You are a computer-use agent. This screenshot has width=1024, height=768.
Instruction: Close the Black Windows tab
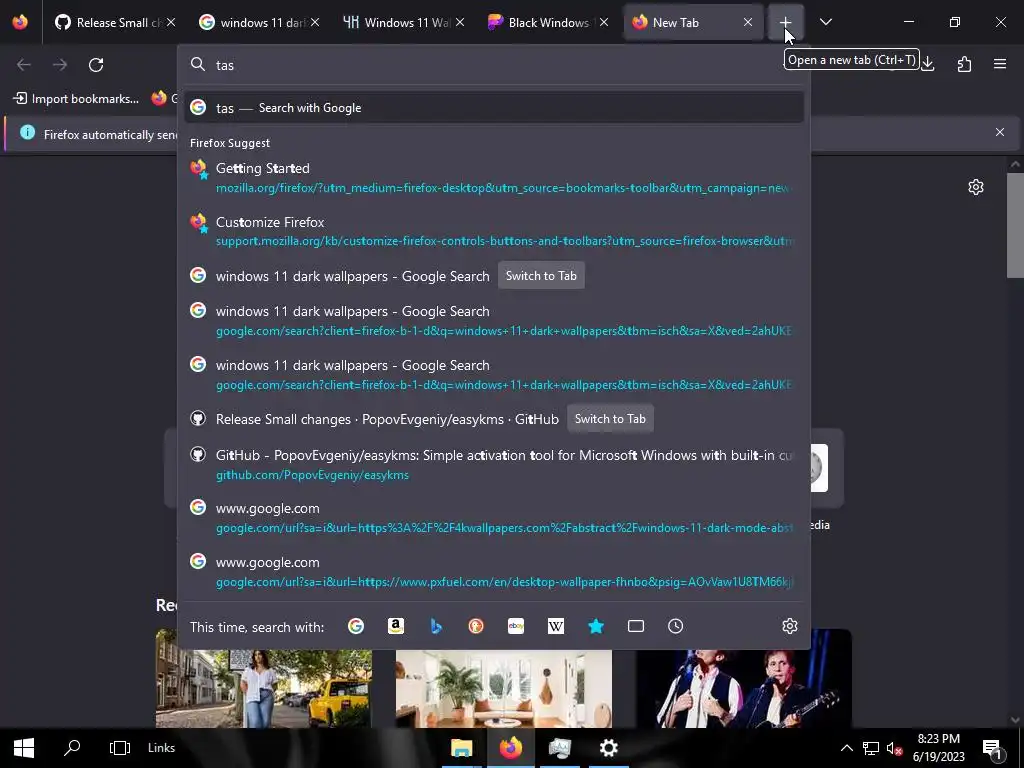604,22
